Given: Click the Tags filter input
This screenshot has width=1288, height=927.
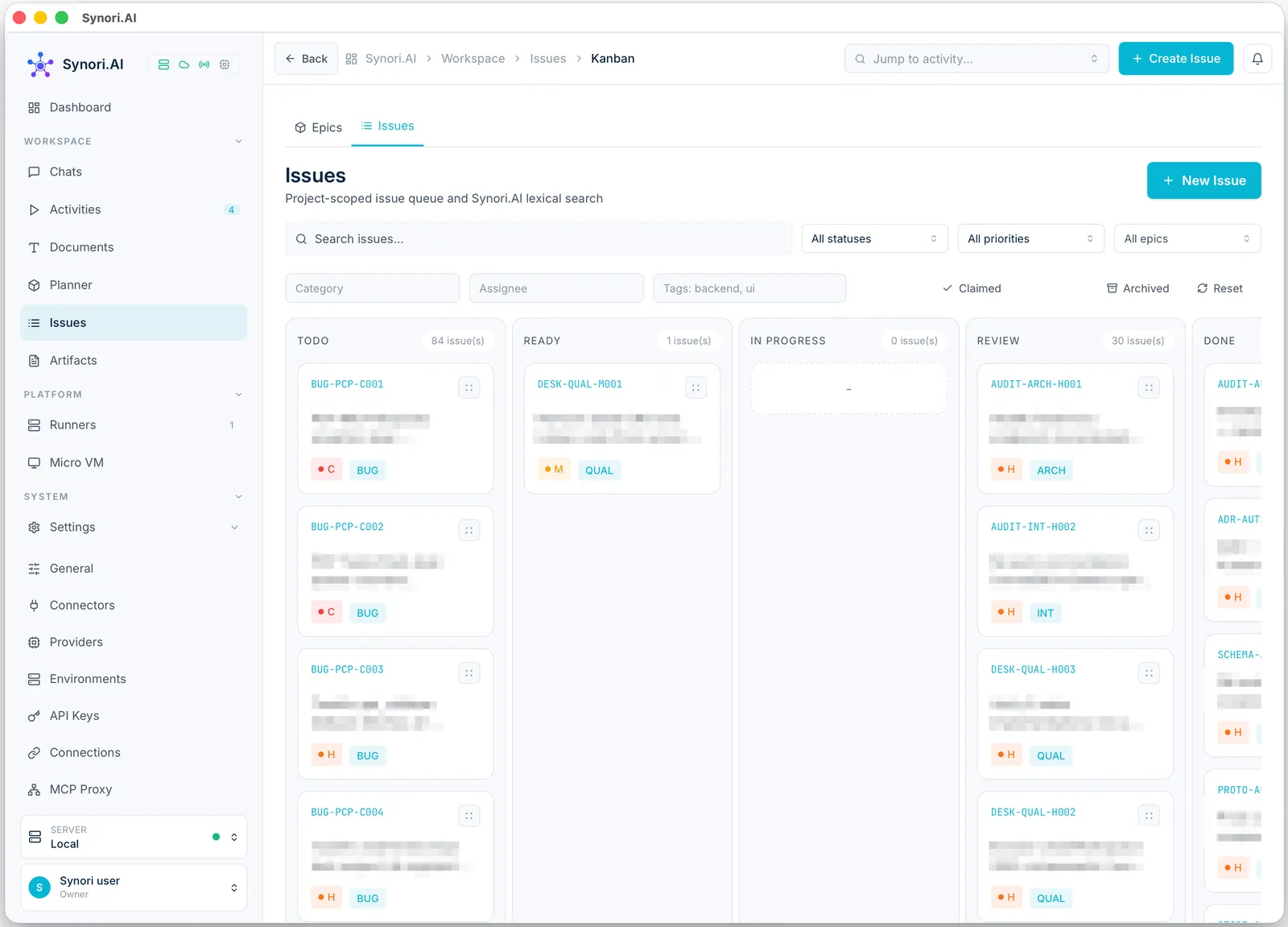Looking at the screenshot, I should [749, 288].
